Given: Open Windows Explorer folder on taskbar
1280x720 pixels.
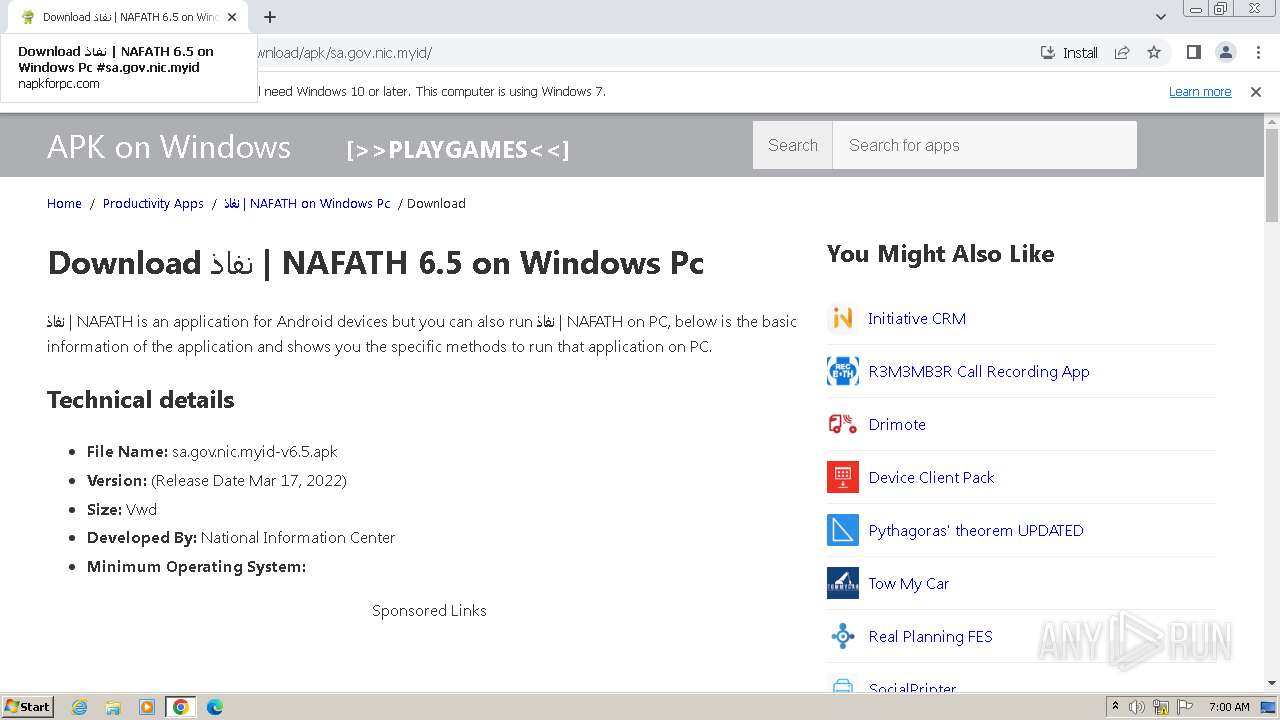Looking at the screenshot, I should [113, 707].
